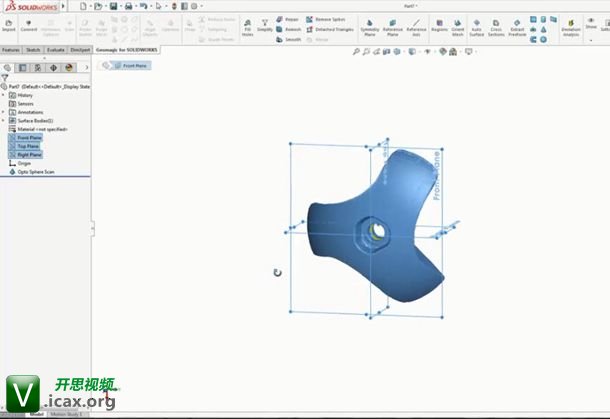Click the Cross Sections tool
Image resolution: width=610 pixels, height=419 pixels.
coord(496,28)
